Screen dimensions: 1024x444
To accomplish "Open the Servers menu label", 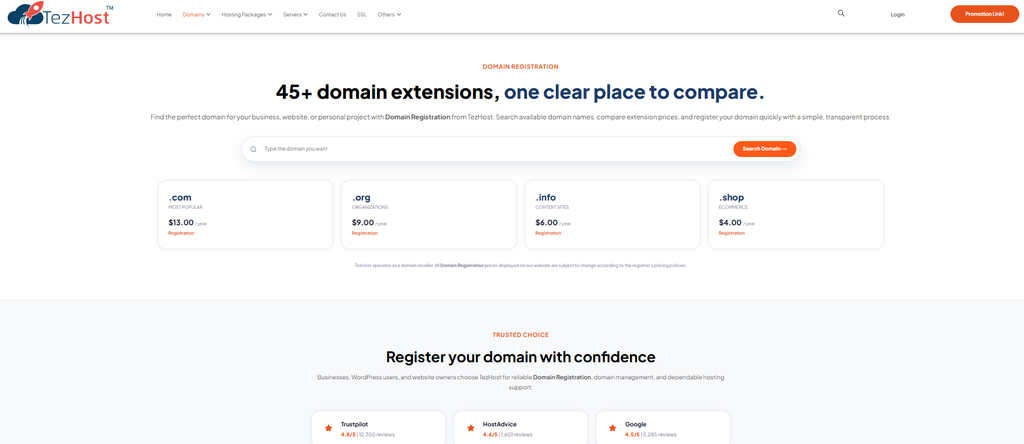I will click(292, 14).
